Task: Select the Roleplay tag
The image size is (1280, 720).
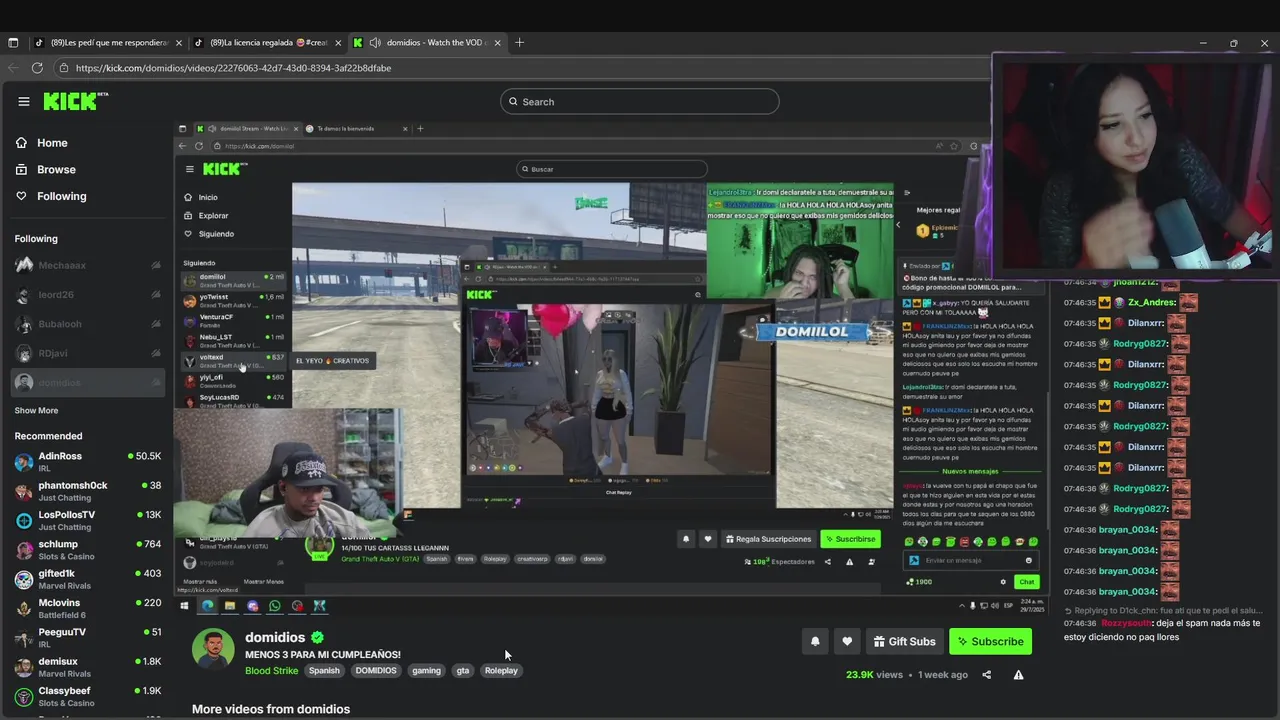Action: coord(501,671)
